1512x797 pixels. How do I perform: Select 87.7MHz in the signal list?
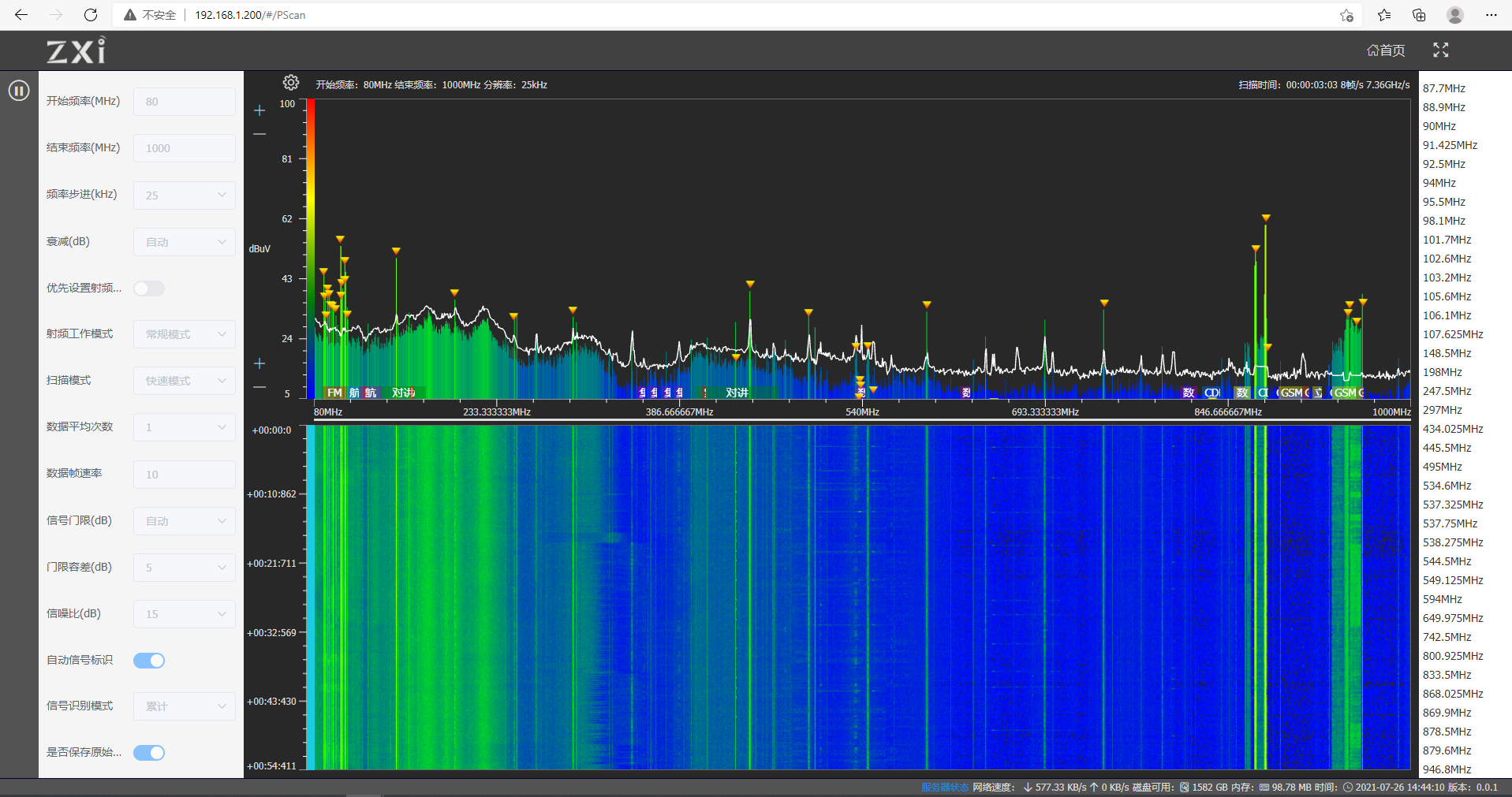[1444, 88]
